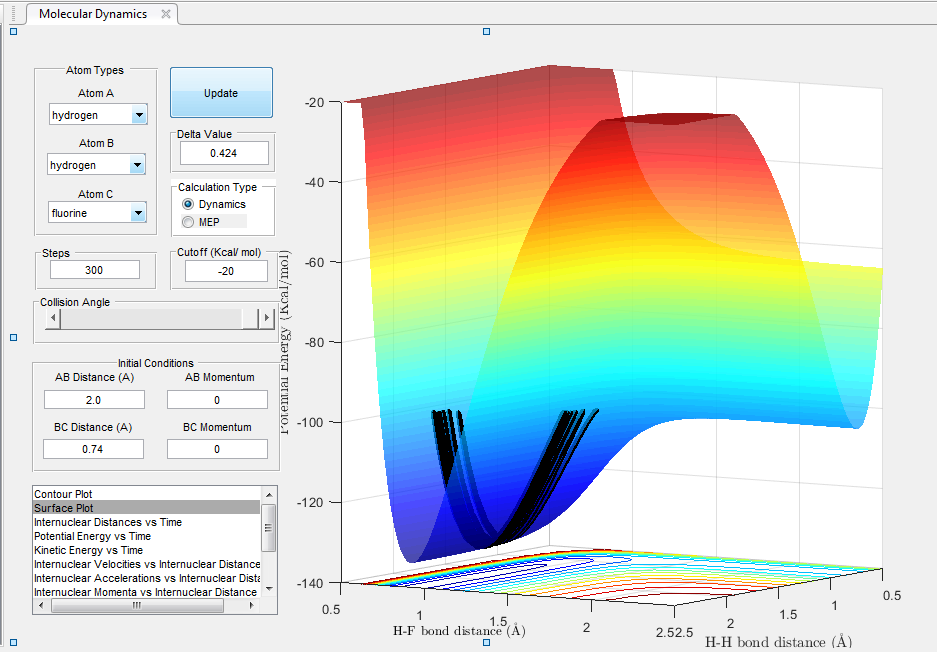937x652 pixels.
Task: Open the Atom B dropdown
Action: tap(138, 164)
